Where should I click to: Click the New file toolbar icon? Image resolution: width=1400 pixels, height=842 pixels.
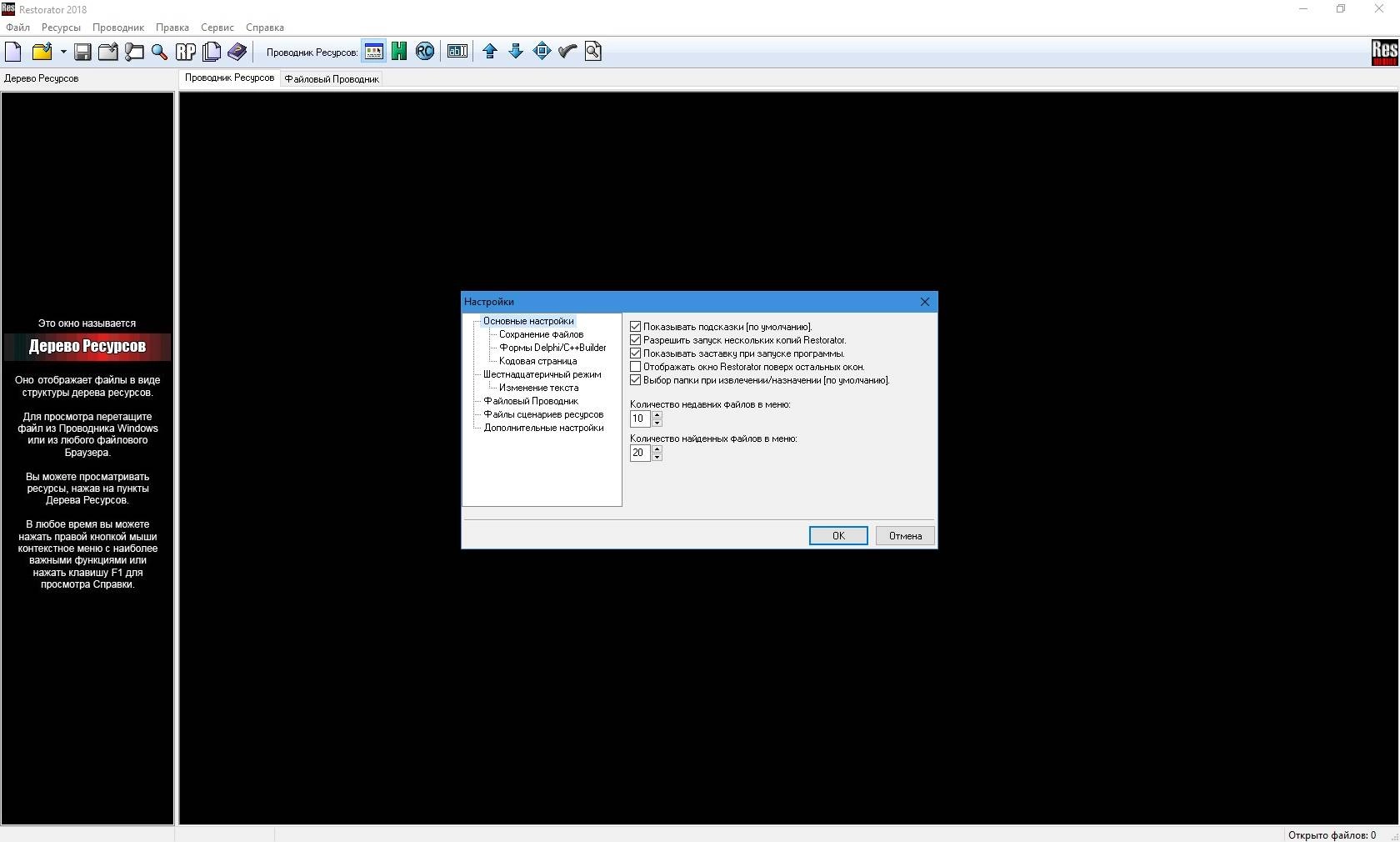coord(13,52)
